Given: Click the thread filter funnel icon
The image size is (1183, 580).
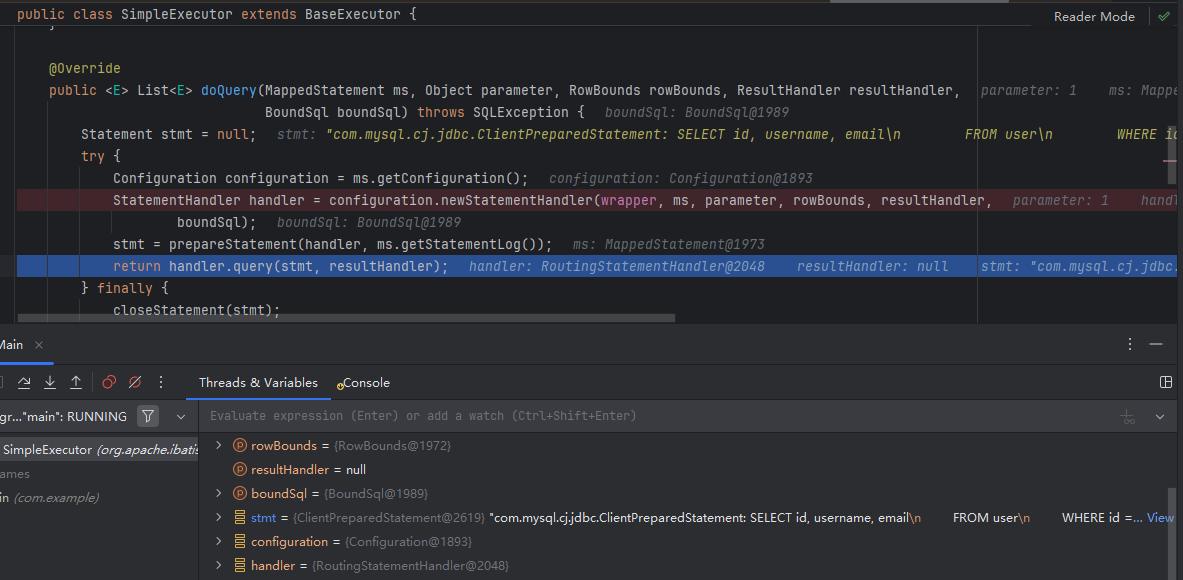Looking at the screenshot, I should click(148, 416).
